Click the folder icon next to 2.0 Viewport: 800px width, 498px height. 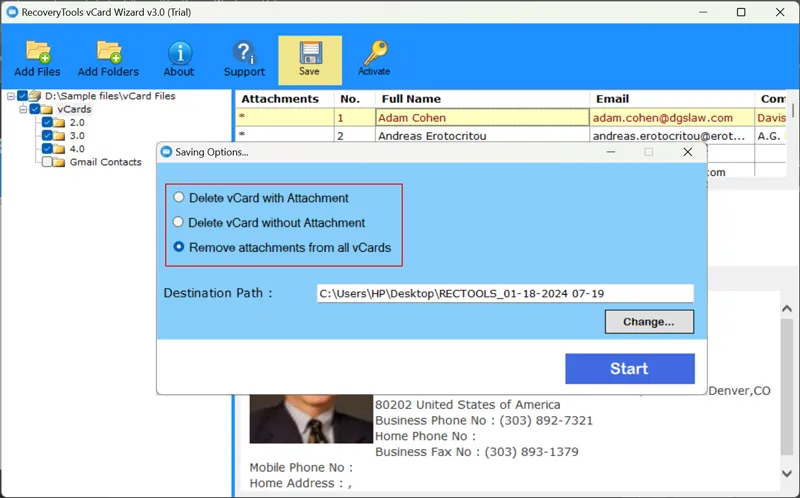pos(59,122)
